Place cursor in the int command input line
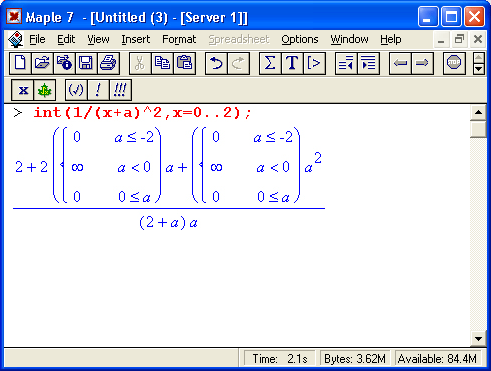The image size is (491, 371). click(142, 113)
